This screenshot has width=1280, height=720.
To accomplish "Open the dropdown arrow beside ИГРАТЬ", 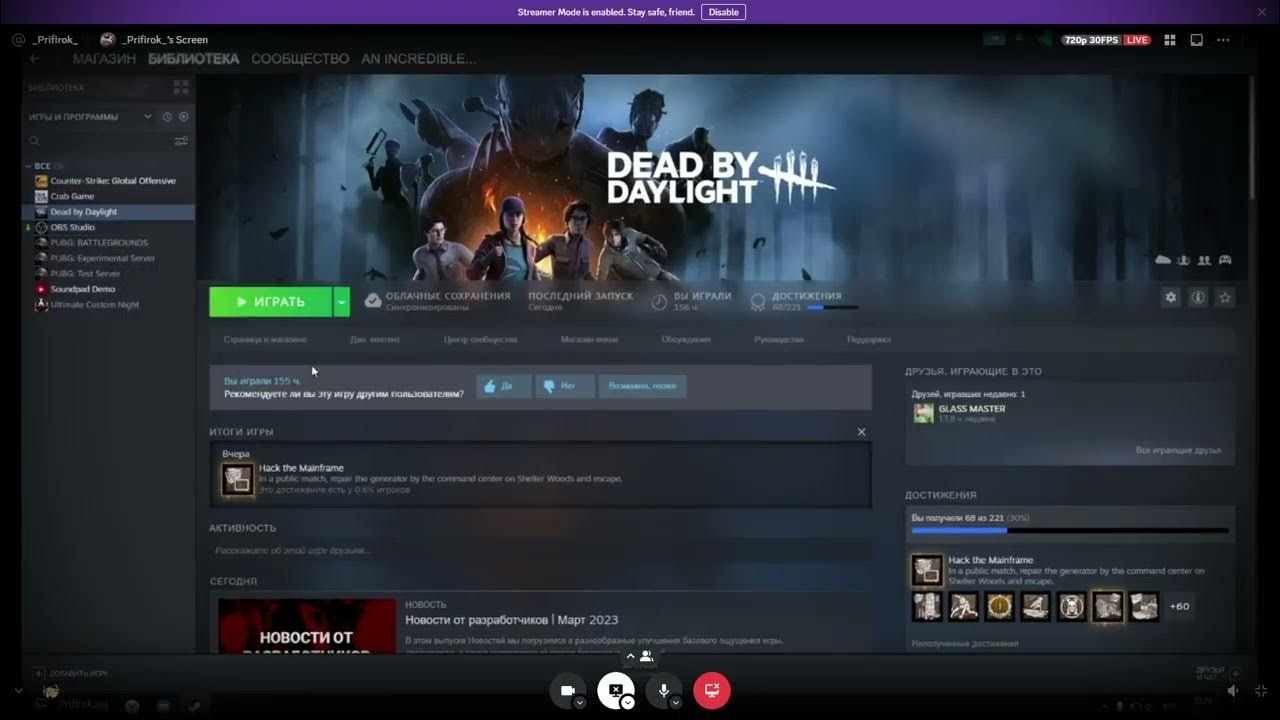I will [342, 301].
